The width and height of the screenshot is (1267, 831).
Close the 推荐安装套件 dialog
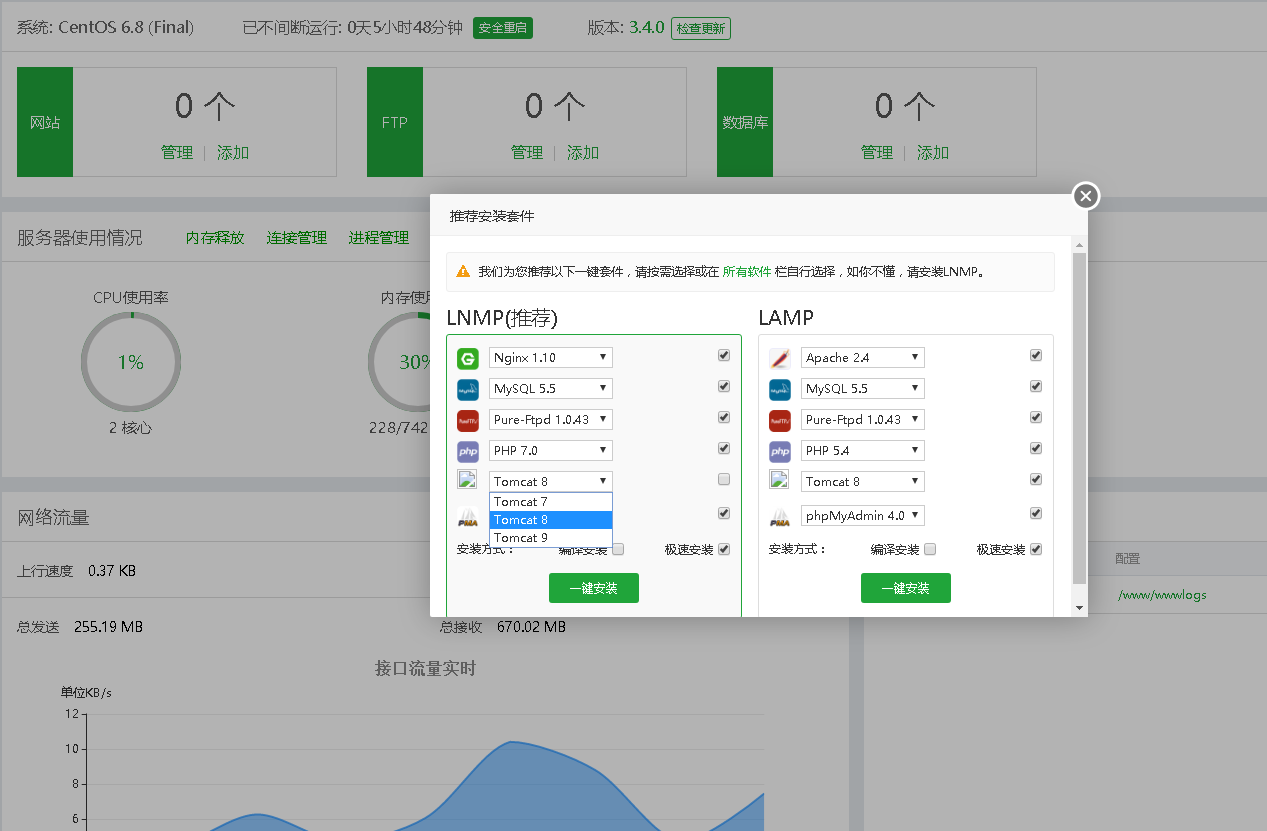click(1086, 196)
